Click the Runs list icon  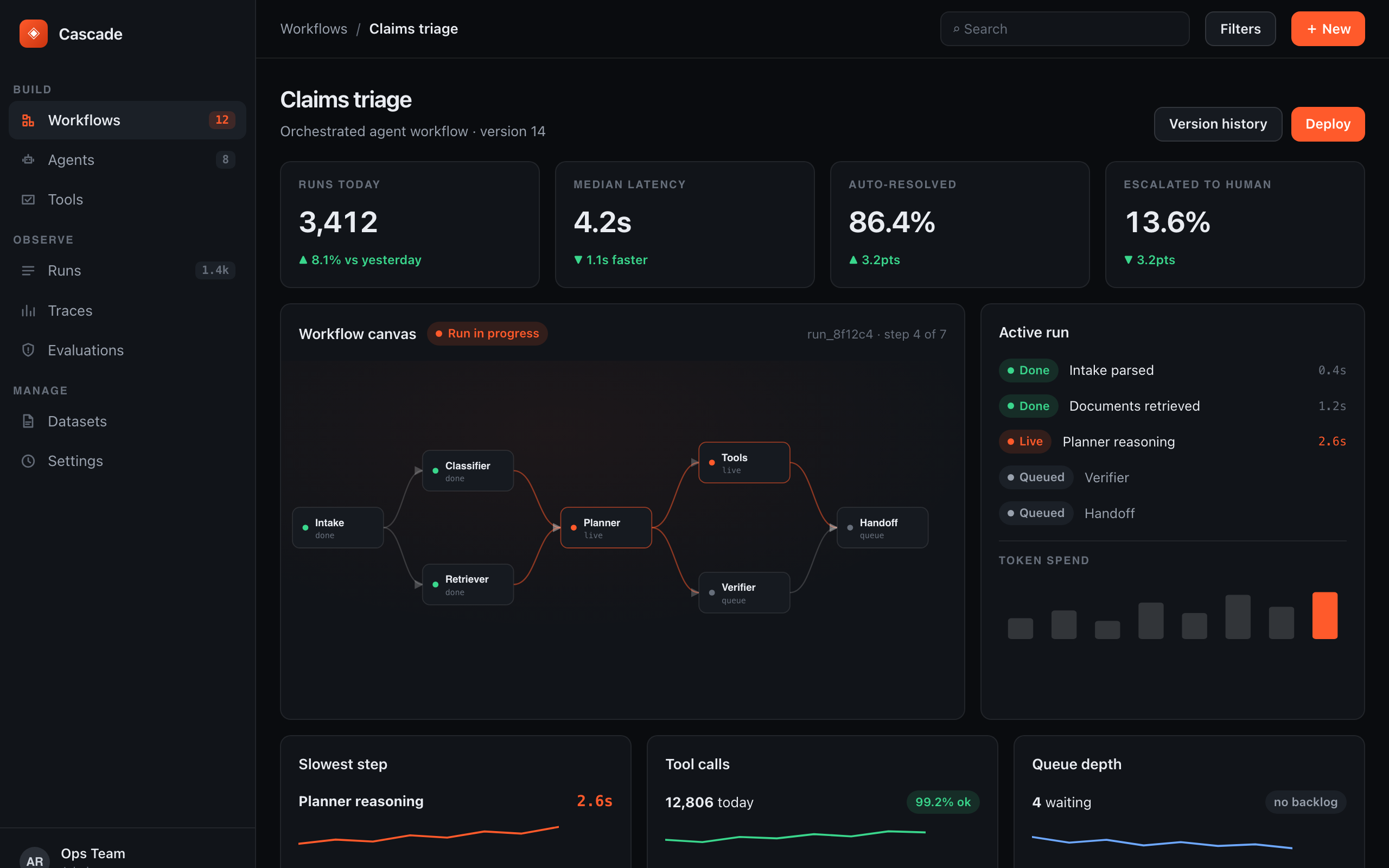pos(28,270)
